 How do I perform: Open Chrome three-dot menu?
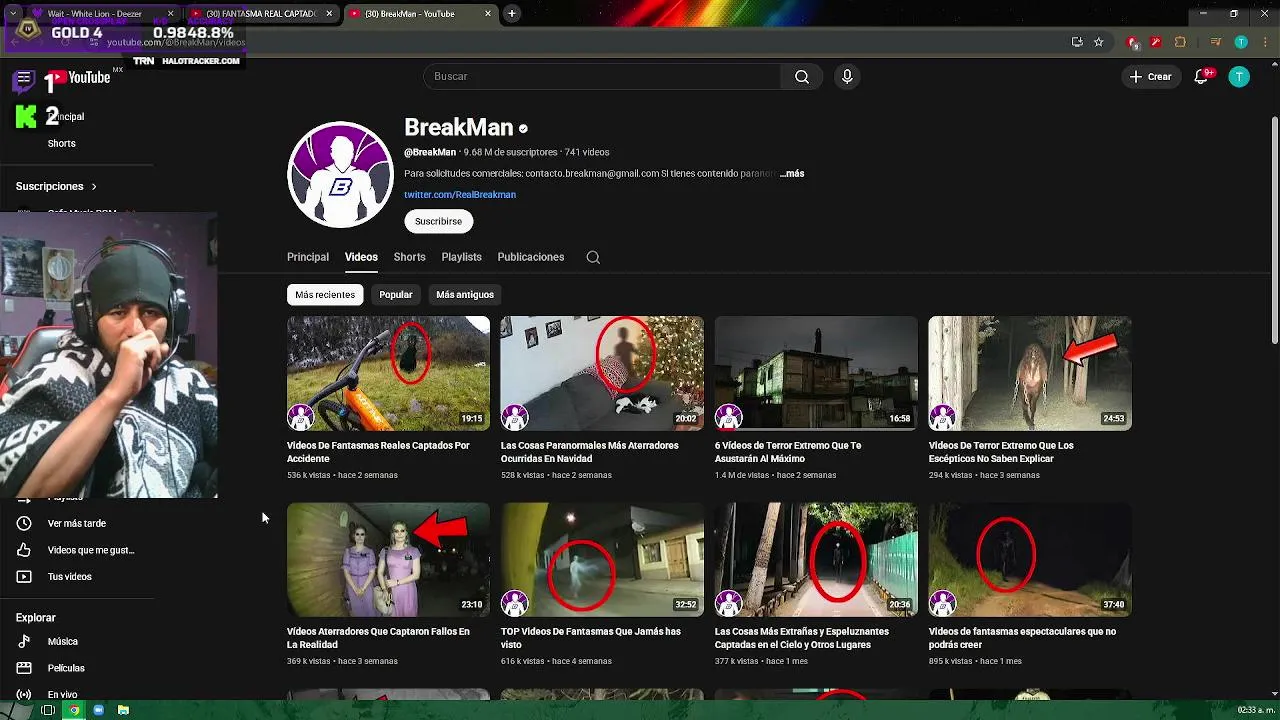(x=1263, y=42)
